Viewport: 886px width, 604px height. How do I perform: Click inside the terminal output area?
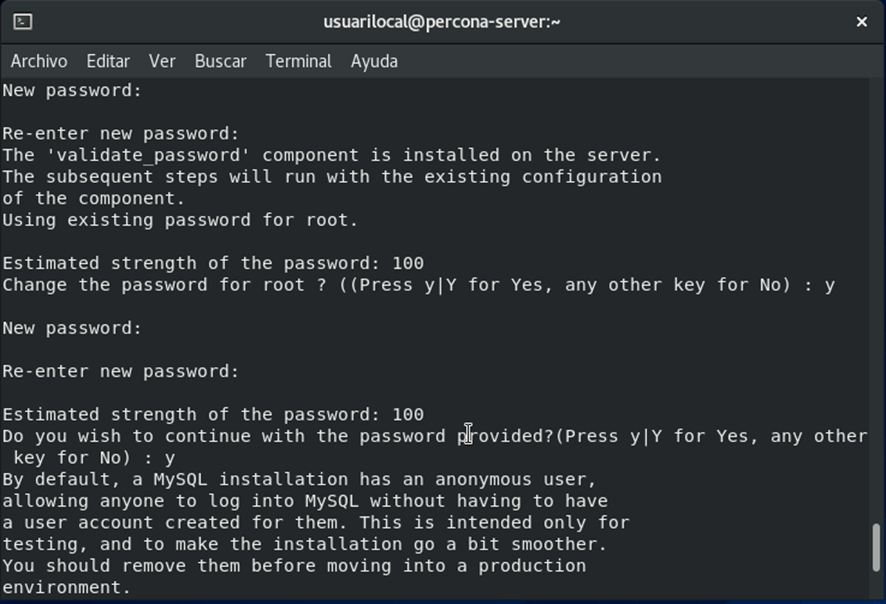click(x=440, y=350)
